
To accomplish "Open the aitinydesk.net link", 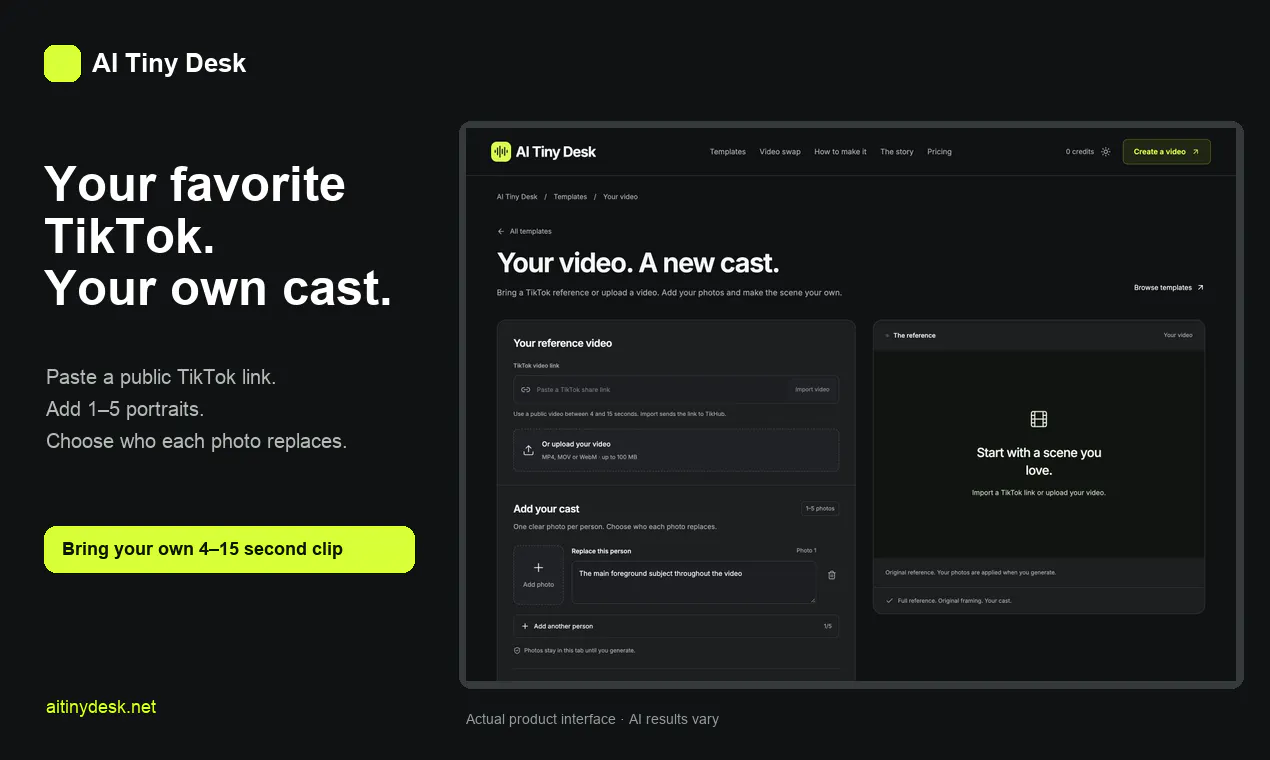I will coord(101,707).
